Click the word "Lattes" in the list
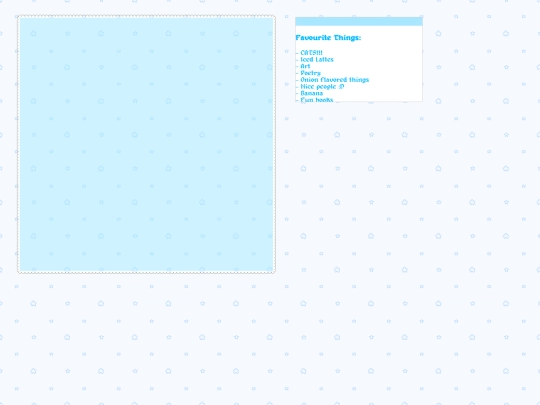Screen dimensions: 540x405 click(324, 59)
